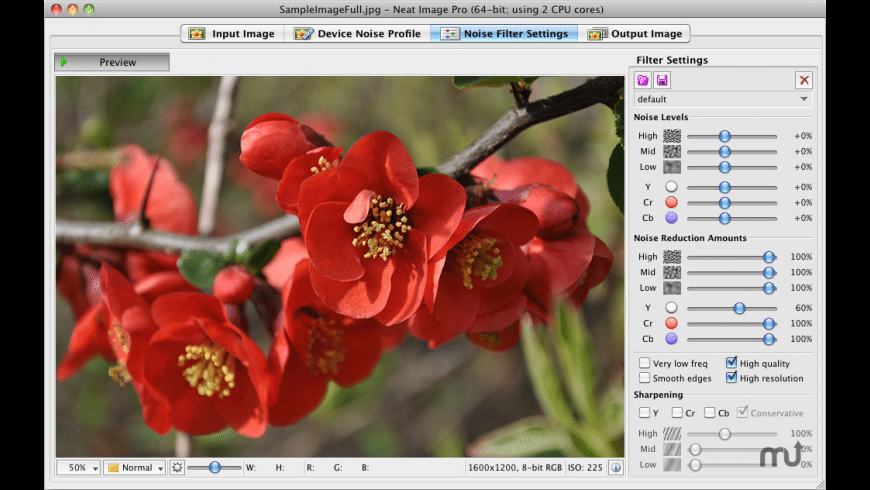Viewport: 870px width, 490px height.
Task: Open the Input Image tab
Action: 232,34
